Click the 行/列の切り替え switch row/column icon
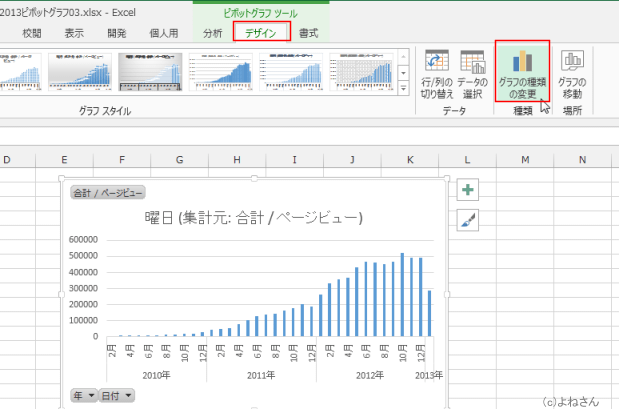The image size is (619, 409). [x=437, y=62]
